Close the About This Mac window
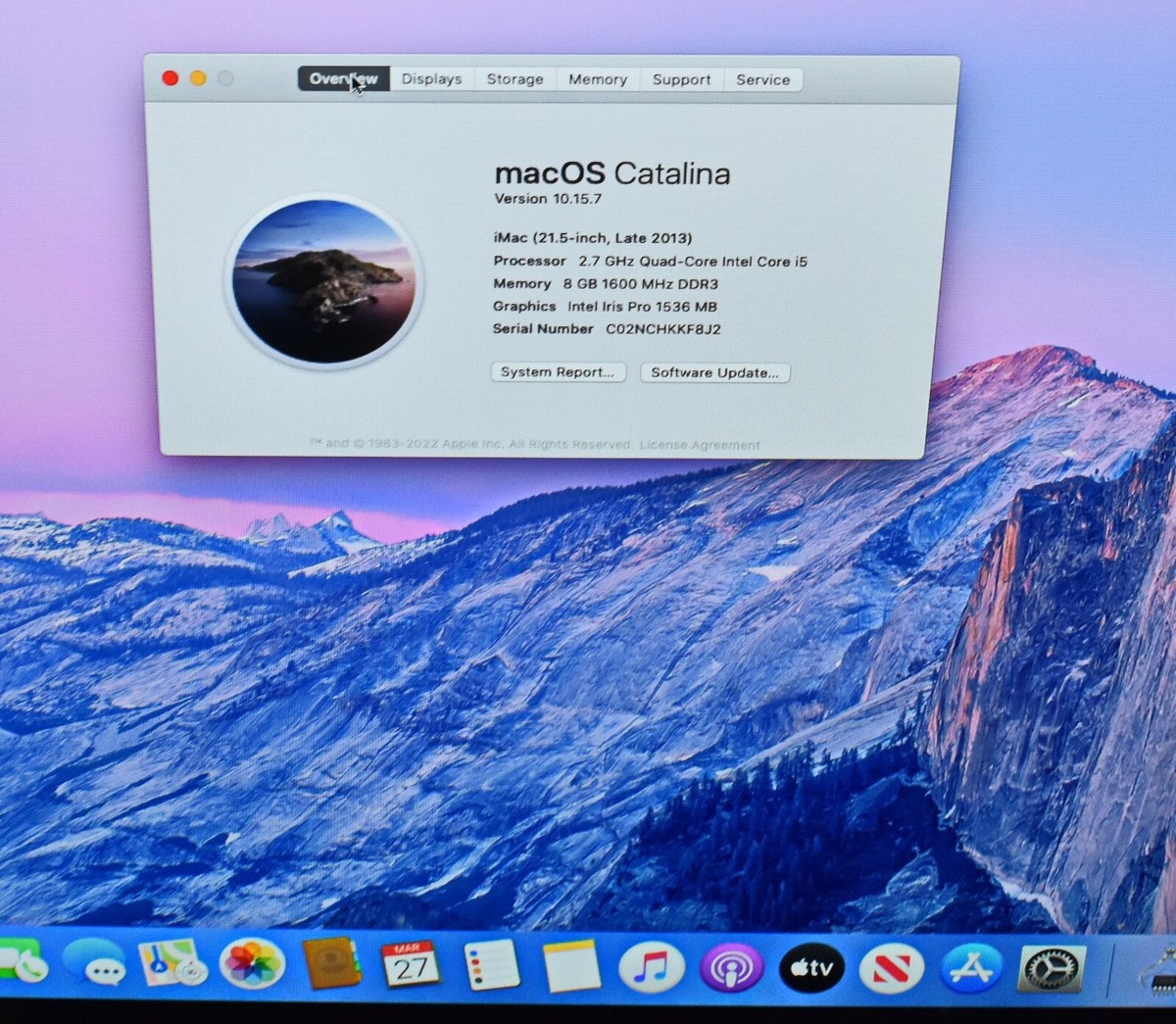 tap(170, 77)
